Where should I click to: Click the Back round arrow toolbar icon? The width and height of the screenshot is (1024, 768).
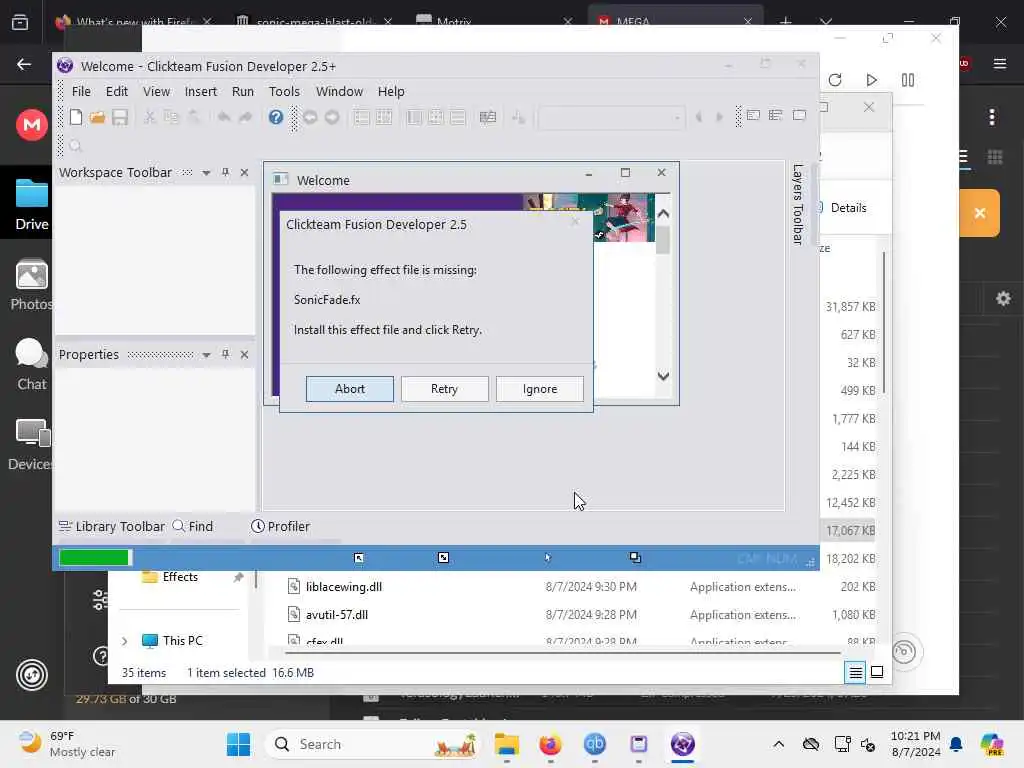click(310, 118)
